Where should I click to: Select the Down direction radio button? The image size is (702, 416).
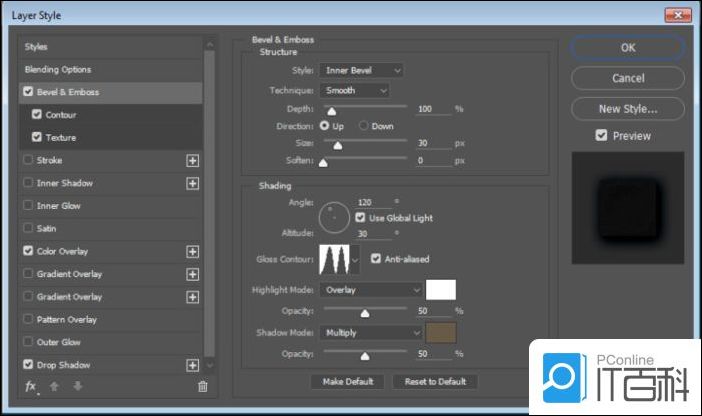point(364,126)
